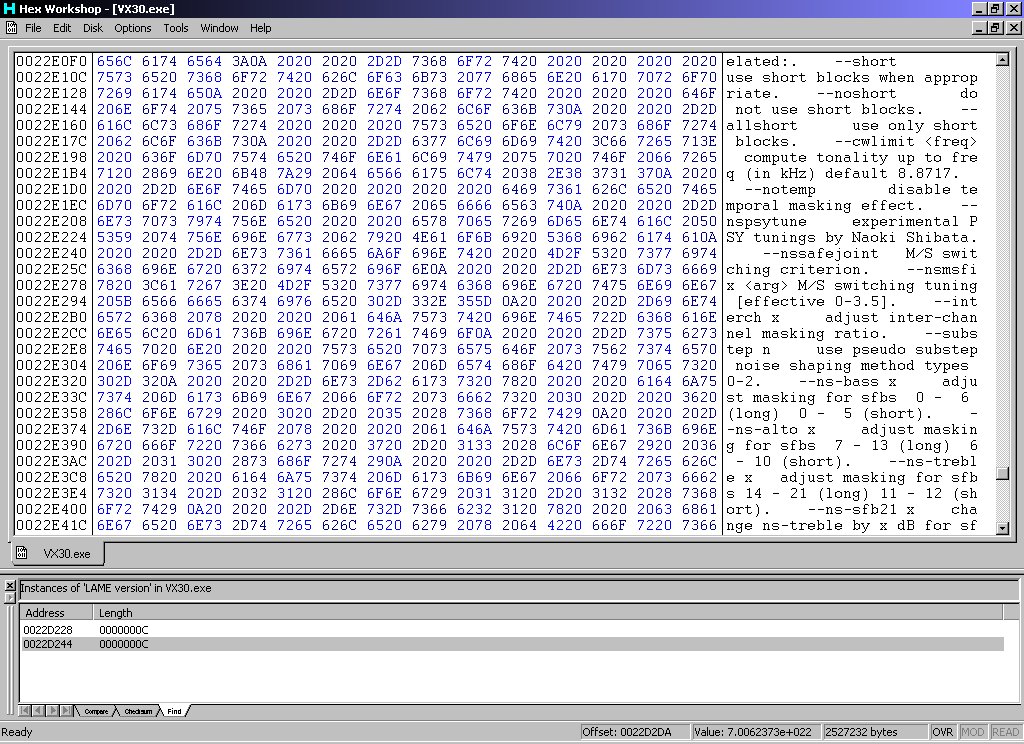Click hex word 713E in row 0022E17C

(699, 141)
